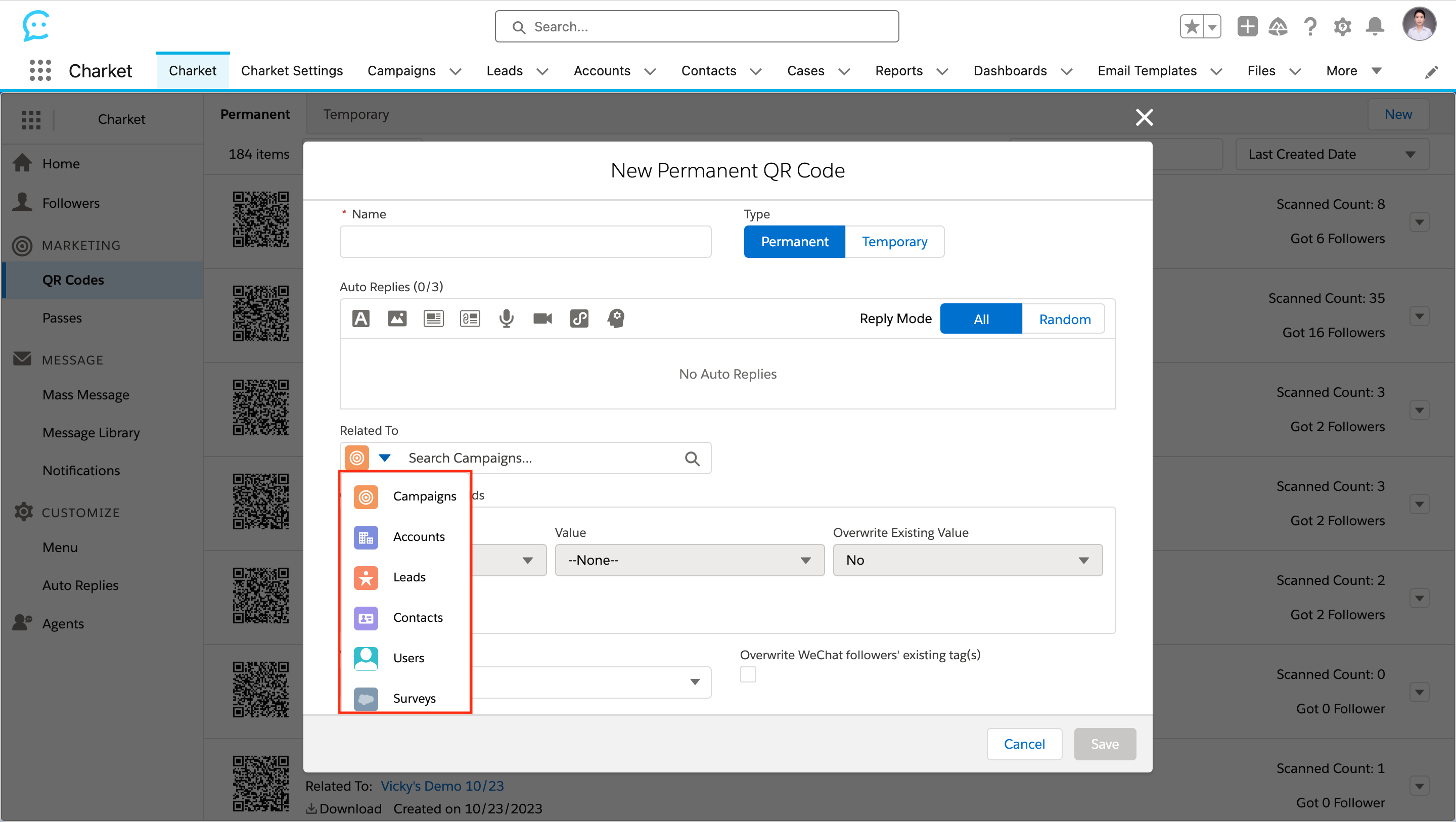Add an image auto reply
This screenshot has width=1456, height=822.
(x=397, y=319)
